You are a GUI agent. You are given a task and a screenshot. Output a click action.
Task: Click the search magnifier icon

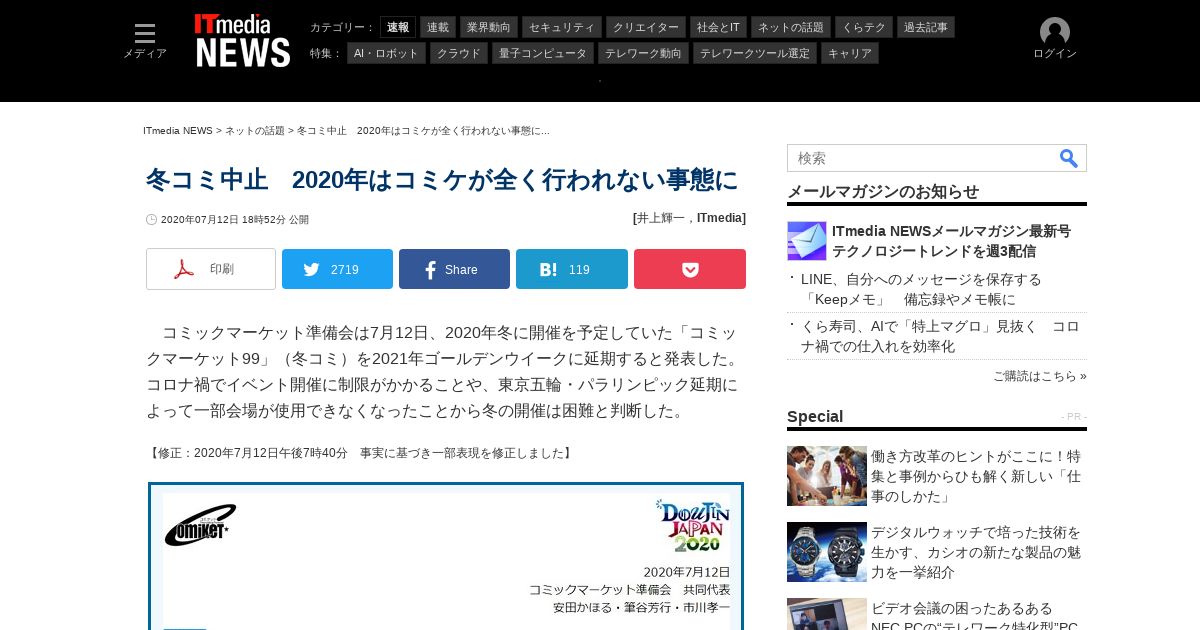(1069, 158)
